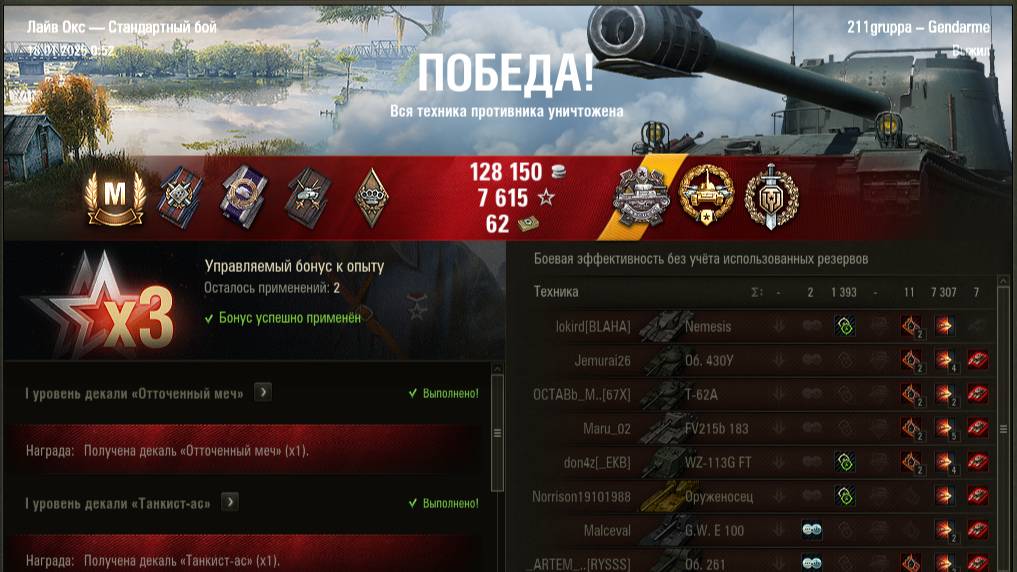
Task: Open player Jemurai26 name link
Action: coord(602,361)
